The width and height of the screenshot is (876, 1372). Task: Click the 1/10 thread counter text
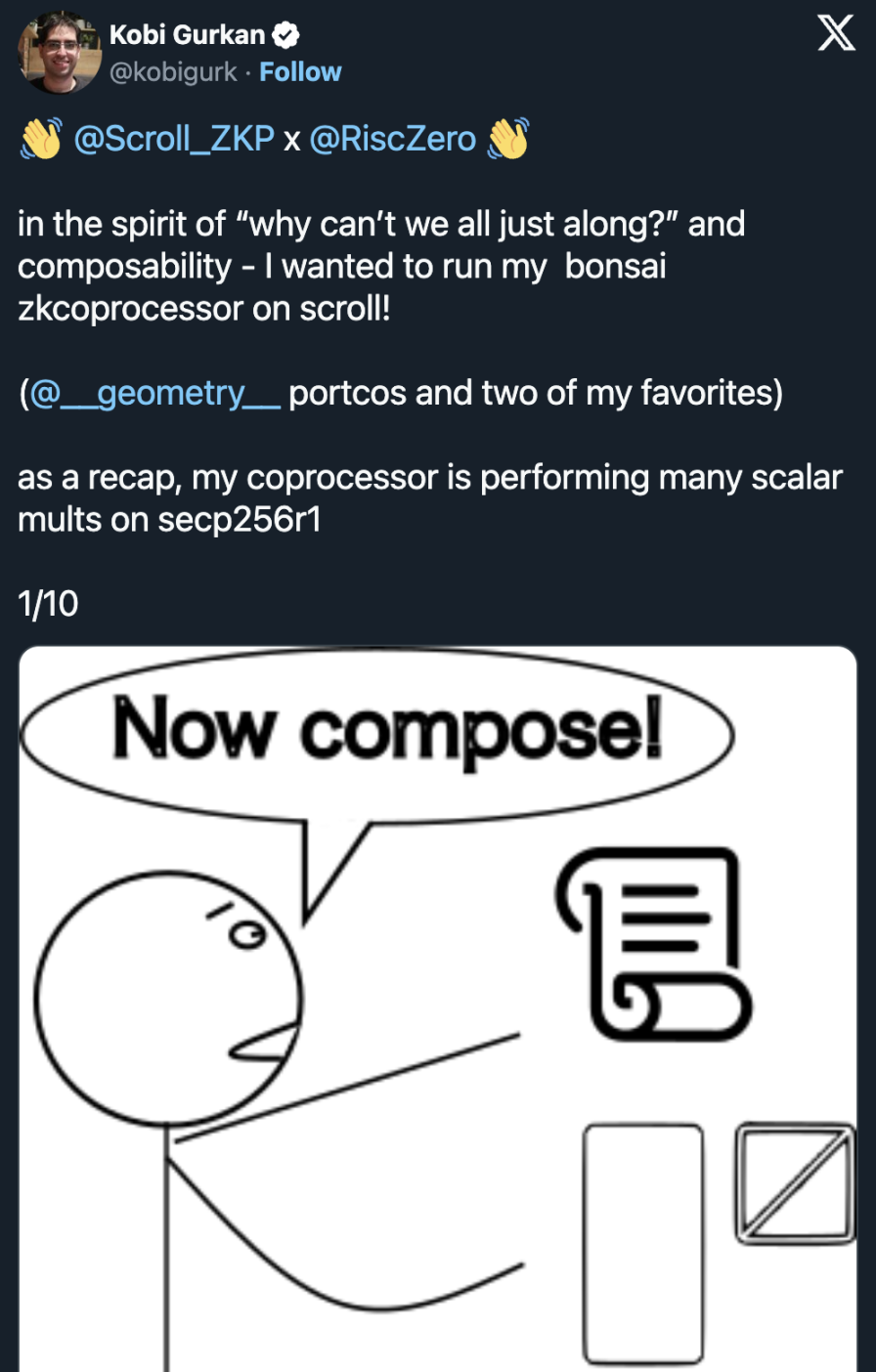pos(48,604)
